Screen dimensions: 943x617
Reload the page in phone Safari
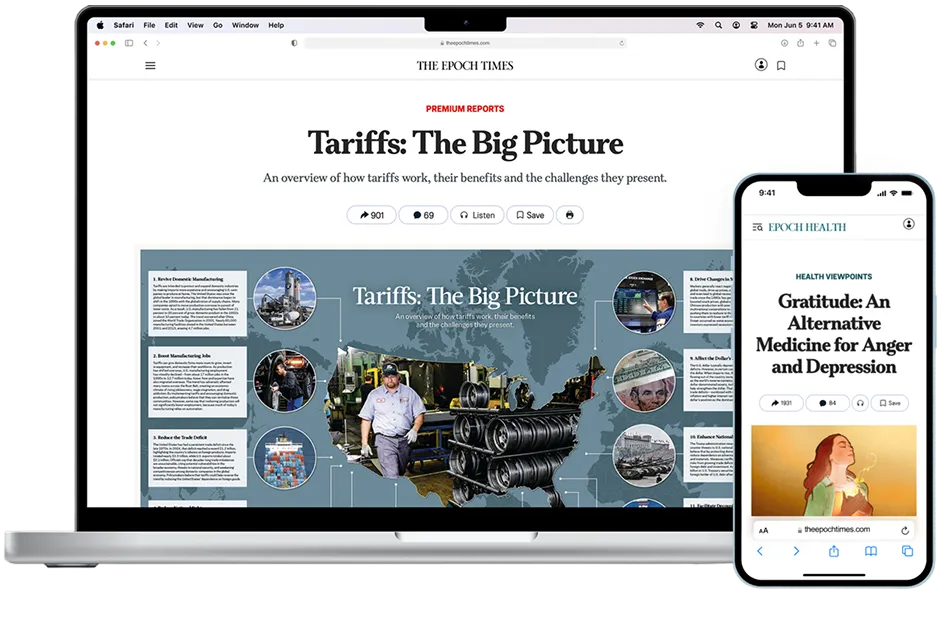pyautogui.click(x=905, y=530)
